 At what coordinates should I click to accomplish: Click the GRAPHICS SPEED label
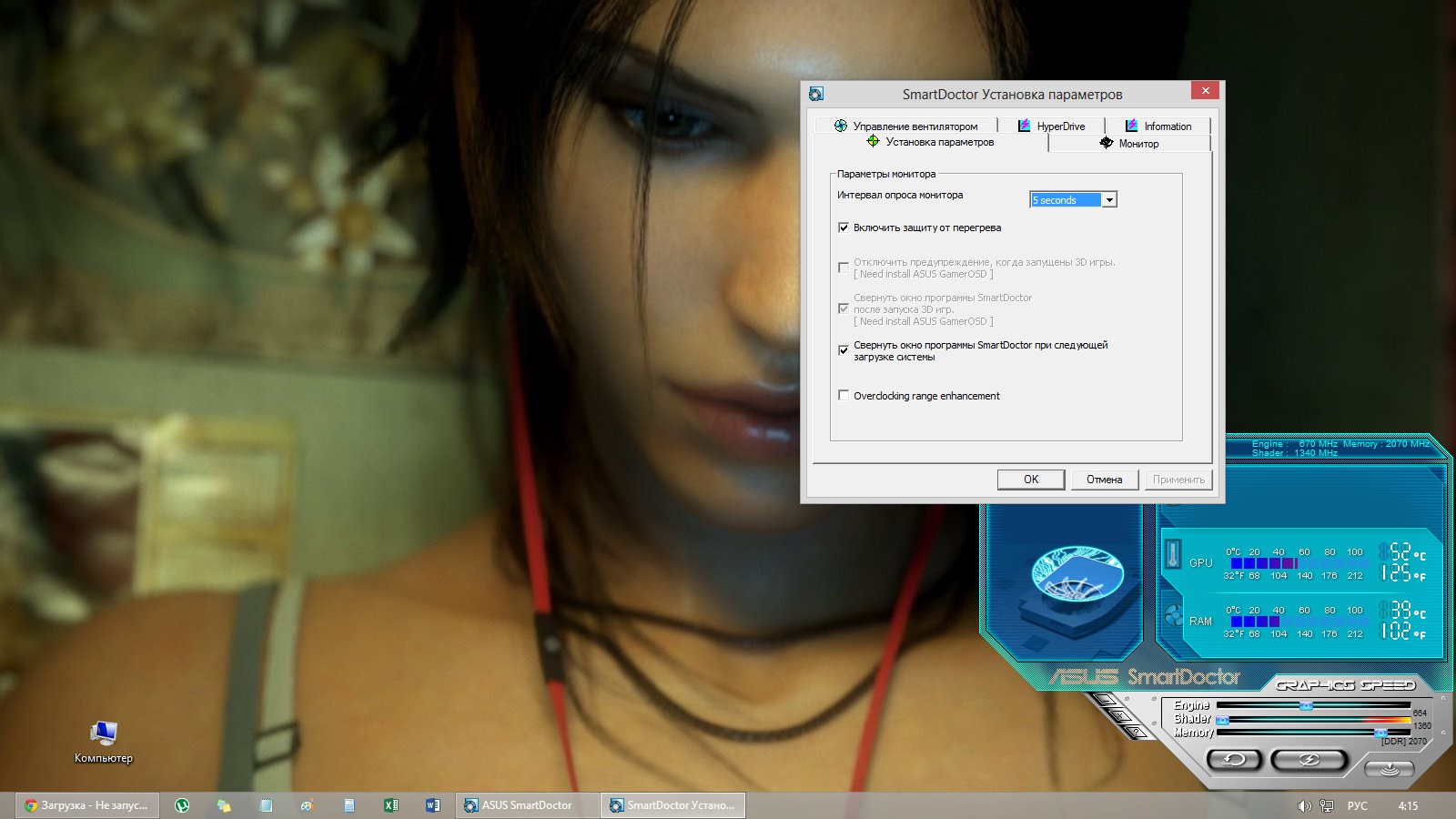1345,685
